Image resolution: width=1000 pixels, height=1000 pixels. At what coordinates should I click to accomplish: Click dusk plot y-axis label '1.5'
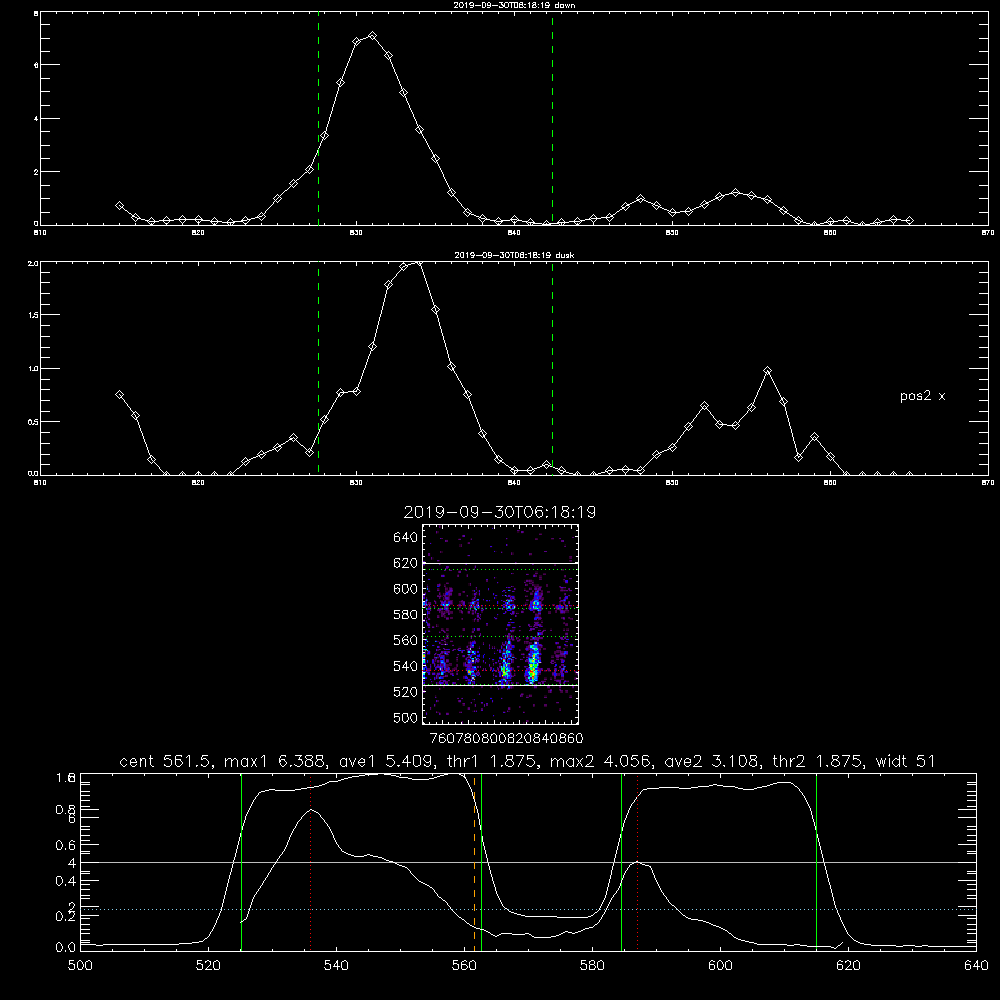[34, 315]
